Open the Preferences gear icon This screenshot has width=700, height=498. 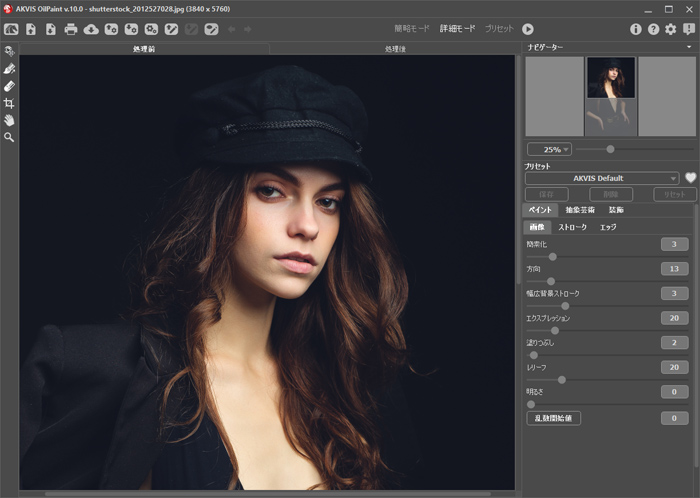[x=671, y=29]
